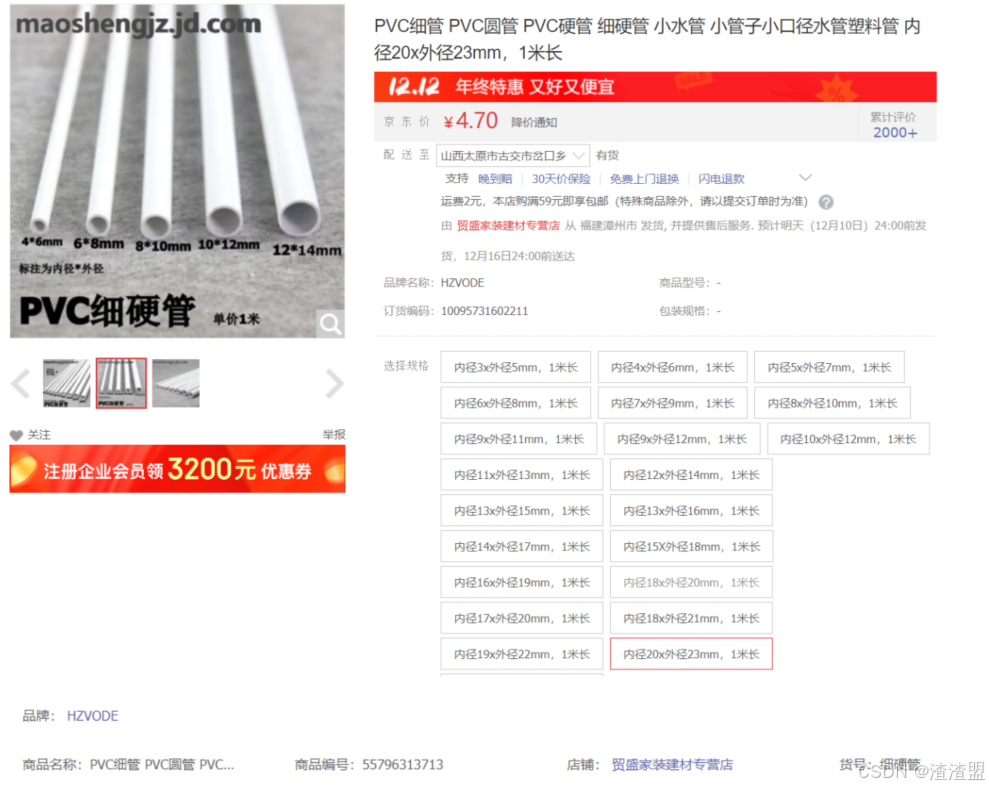Pick option 内径13x外径15mm, 1米长
The width and height of the screenshot is (989, 789).
click(x=522, y=511)
